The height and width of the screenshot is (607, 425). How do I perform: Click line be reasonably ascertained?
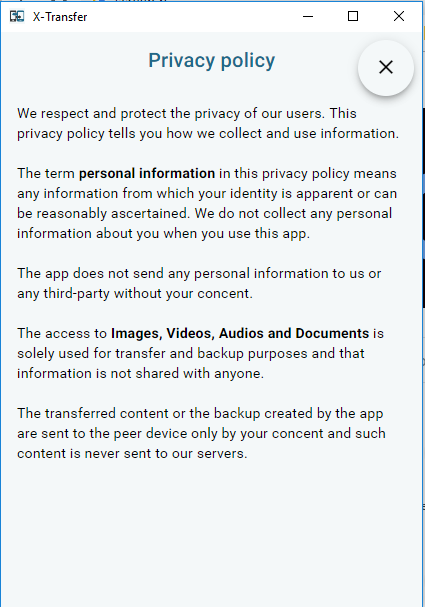click(204, 214)
